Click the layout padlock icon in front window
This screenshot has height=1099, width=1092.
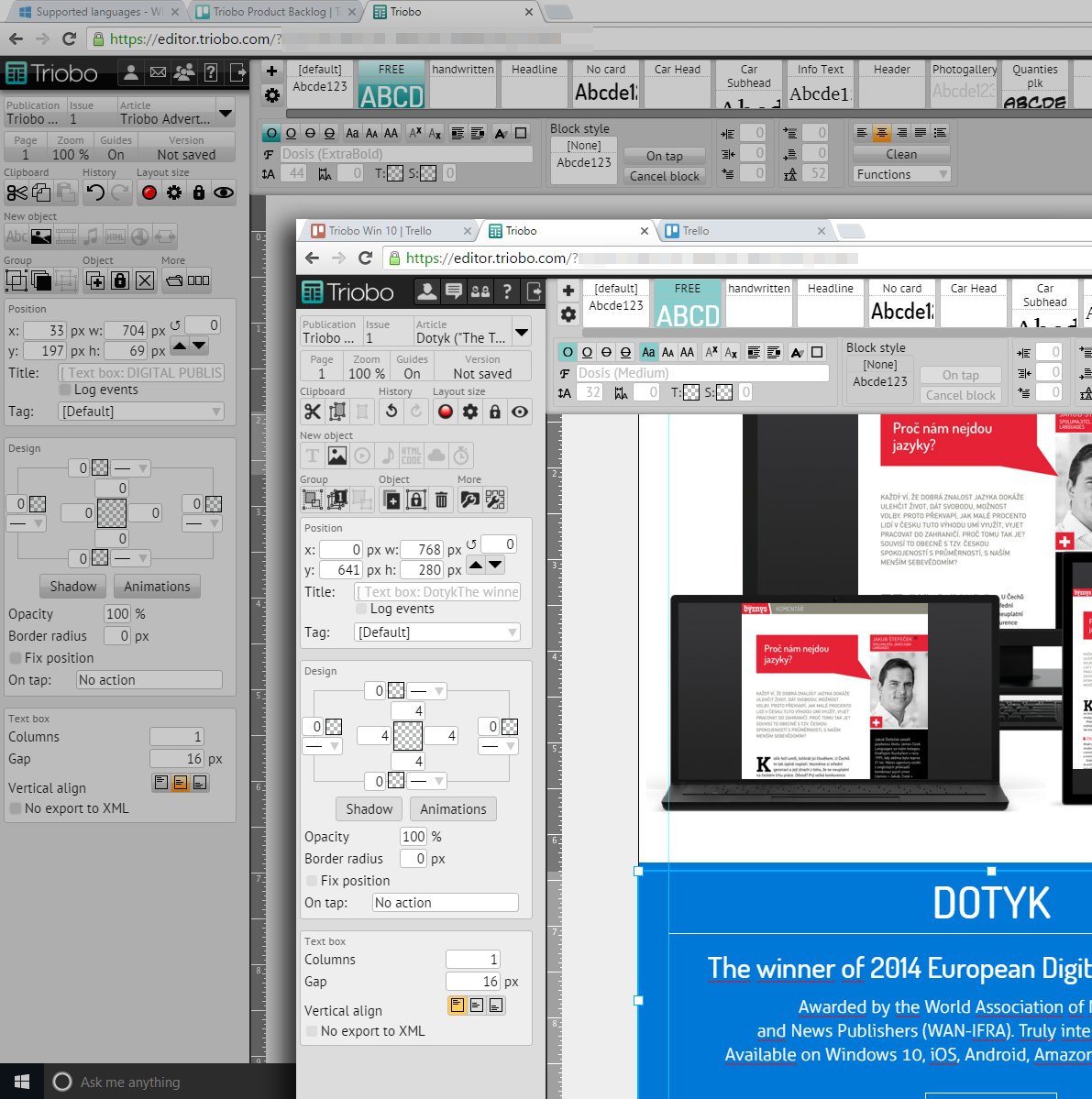495,412
